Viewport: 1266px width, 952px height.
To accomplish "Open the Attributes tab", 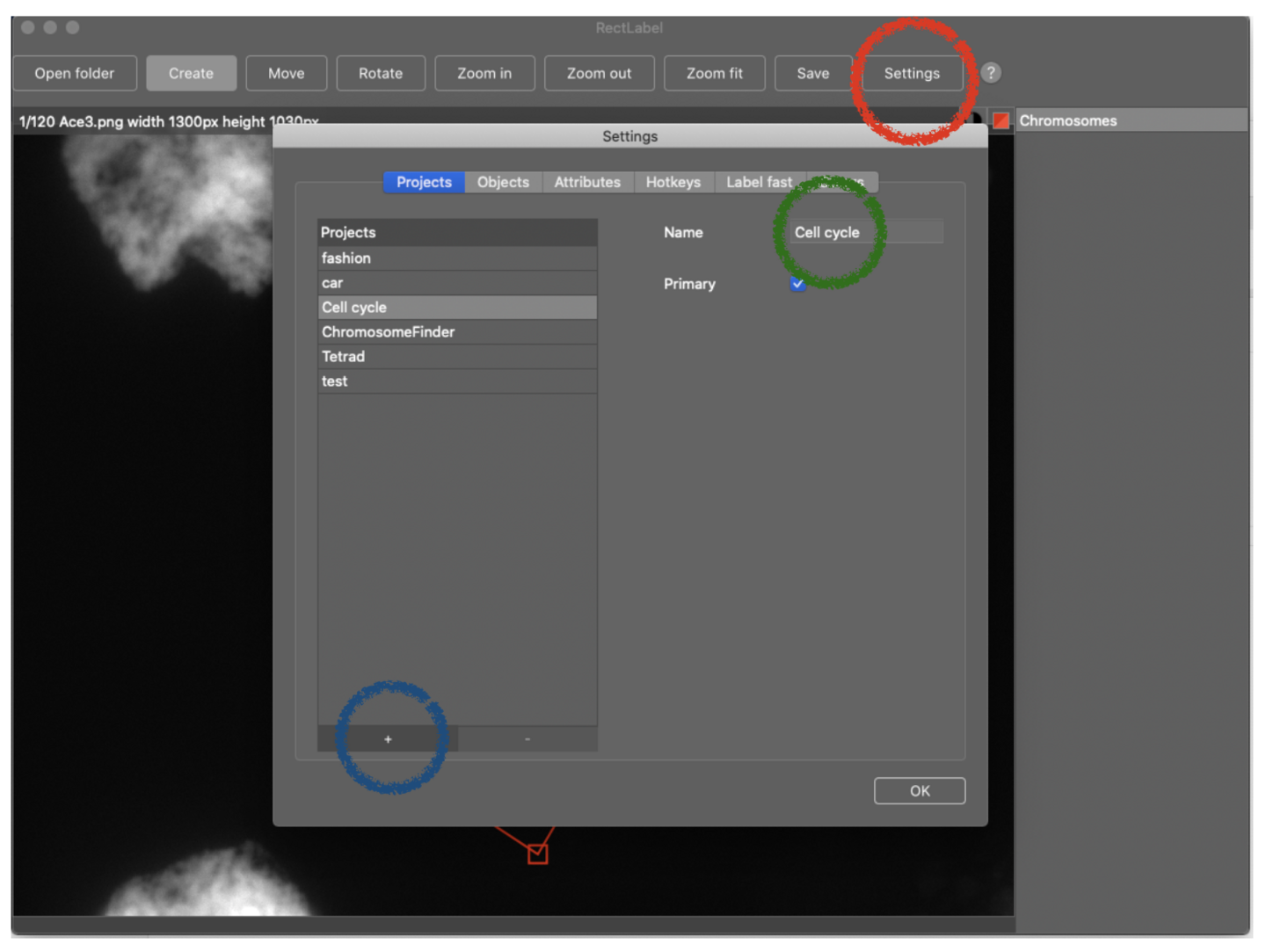I will (587, 182).
